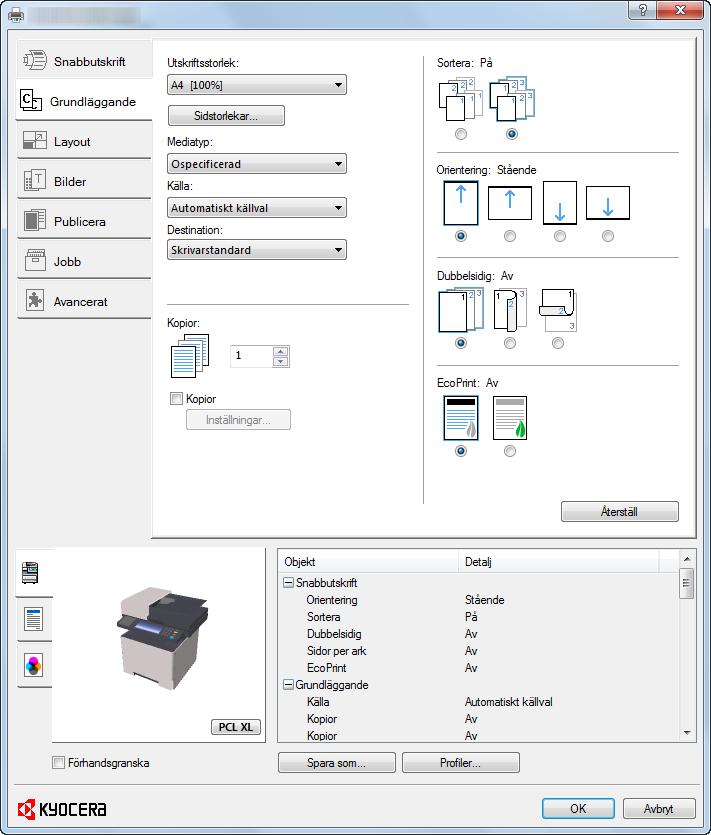Image resolution: width=711 pixels, height=835 pixels.
Task: Click the Objekt column header
Action: point(369,562)
